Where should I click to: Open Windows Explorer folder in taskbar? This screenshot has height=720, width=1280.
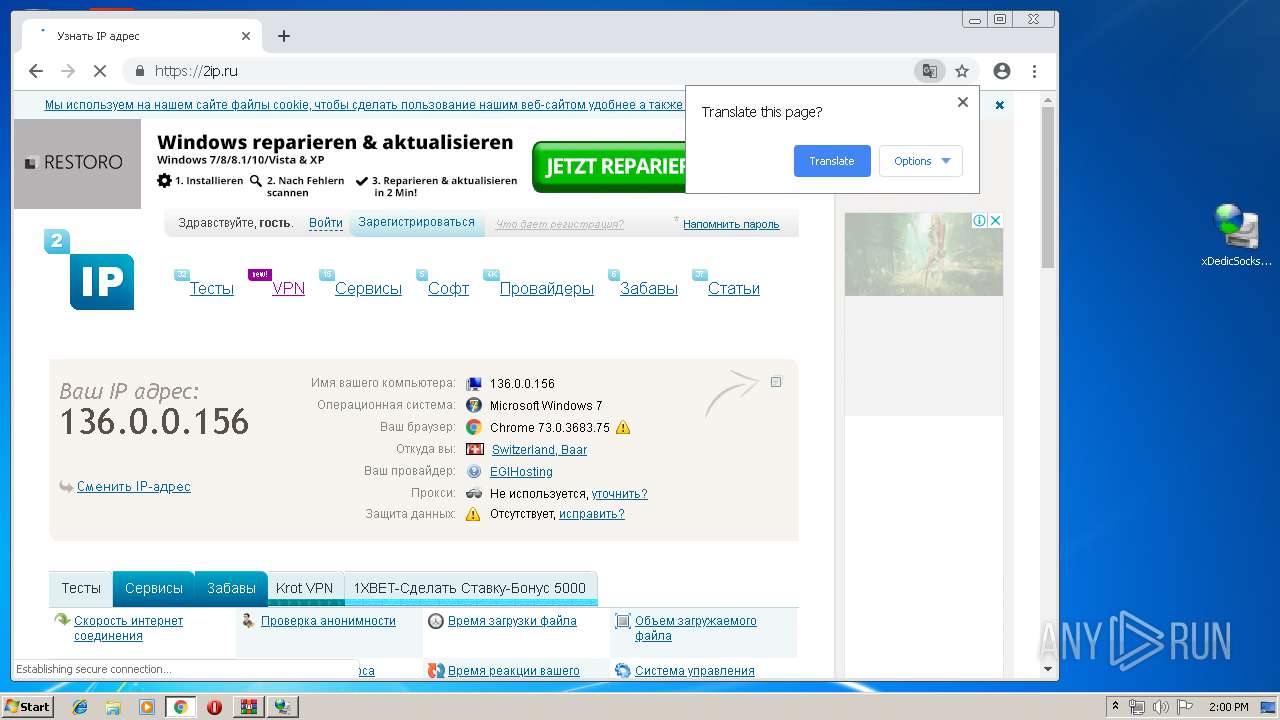(113, 707)
